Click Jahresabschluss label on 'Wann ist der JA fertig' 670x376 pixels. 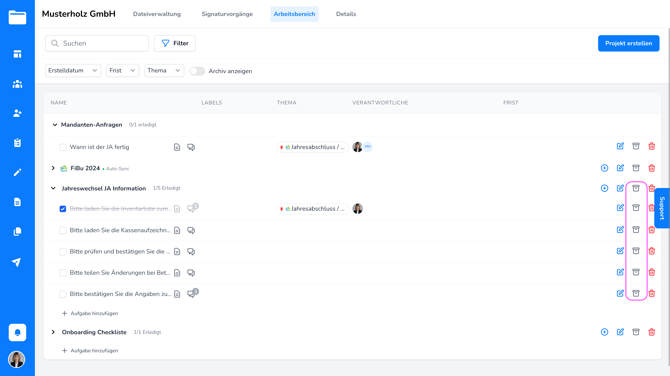pyautogui.click(x=312, y=147)
